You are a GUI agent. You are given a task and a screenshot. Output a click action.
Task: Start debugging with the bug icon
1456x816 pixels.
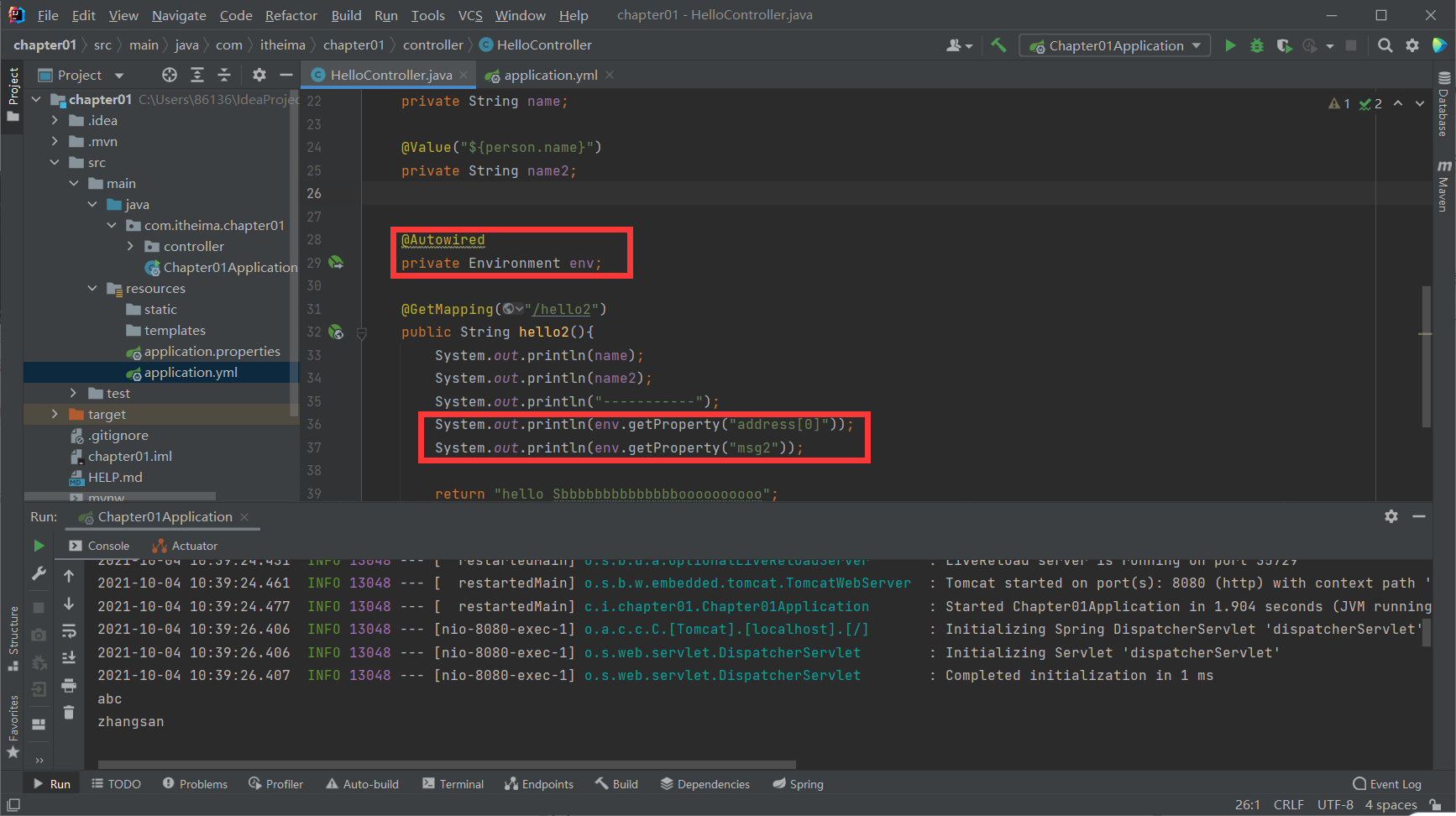point(1257,46)
